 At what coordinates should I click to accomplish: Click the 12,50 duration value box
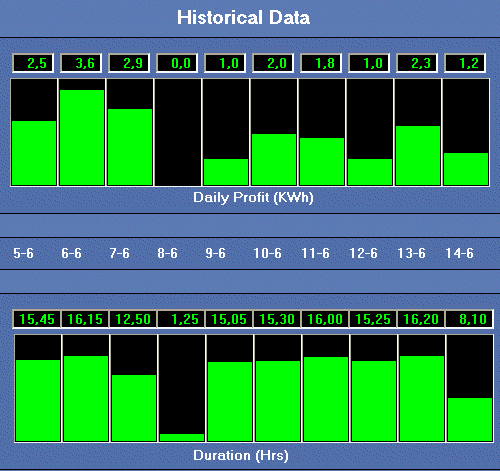(x=133, y=319)
